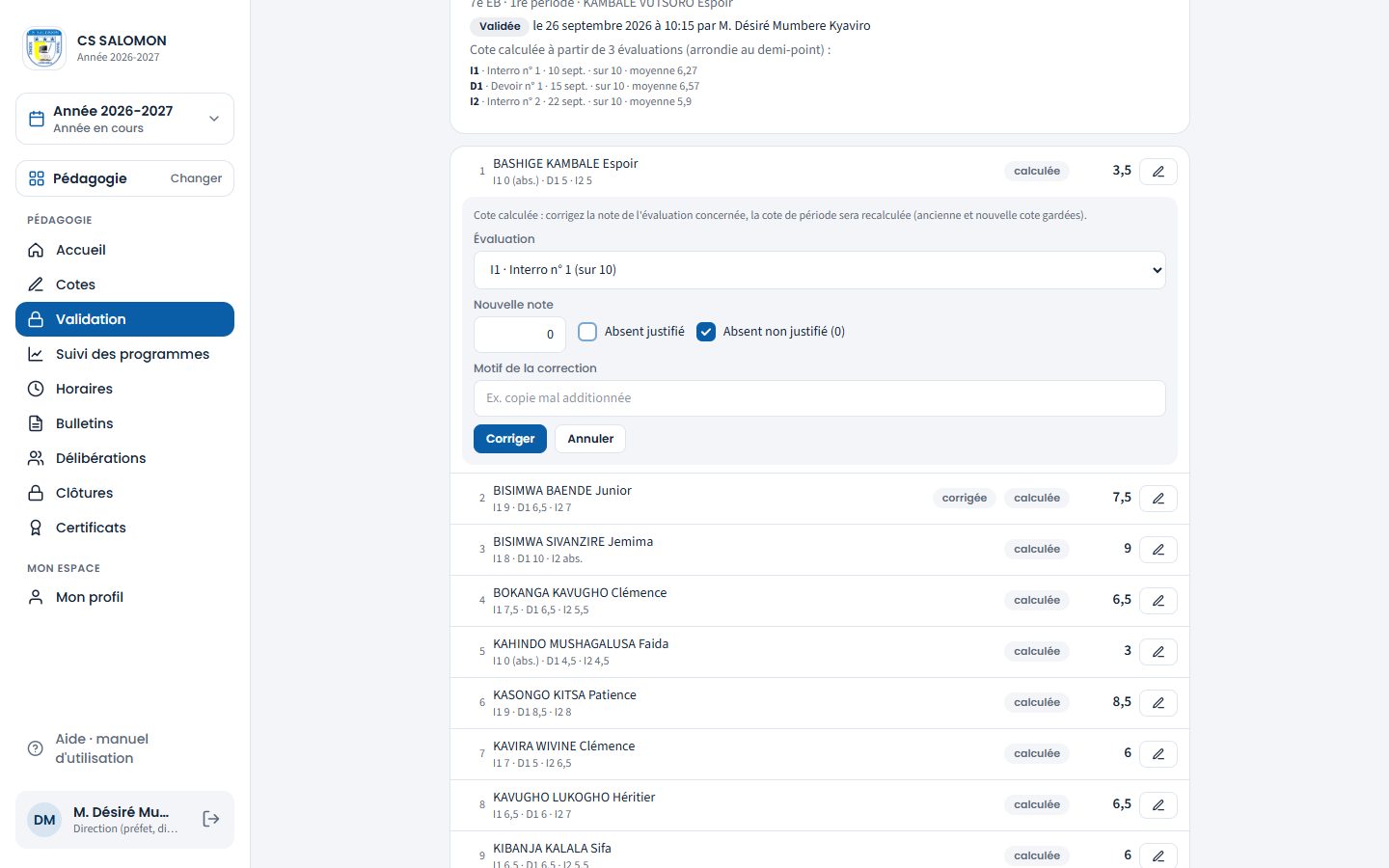Click the Motif de la correction field

coord(820,398)
